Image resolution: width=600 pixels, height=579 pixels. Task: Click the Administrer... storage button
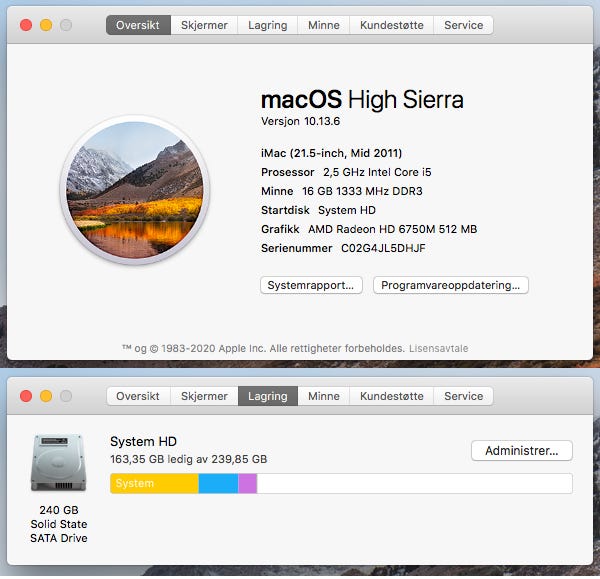522,451
